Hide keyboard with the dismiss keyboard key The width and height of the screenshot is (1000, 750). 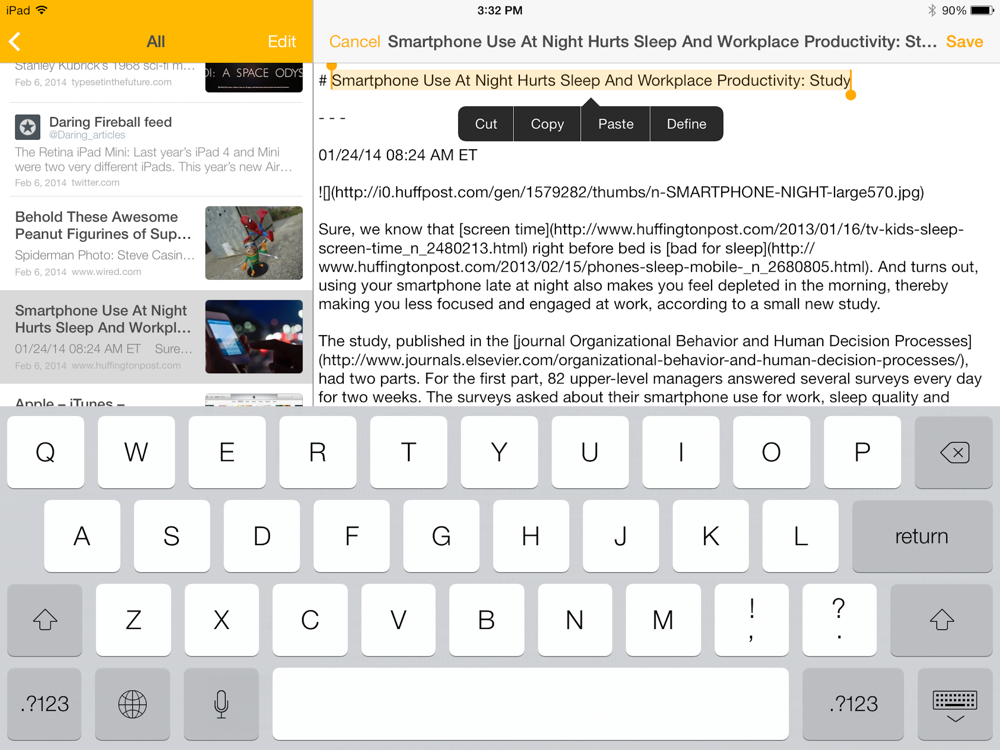pyautogui.click(x=955, y=704)
